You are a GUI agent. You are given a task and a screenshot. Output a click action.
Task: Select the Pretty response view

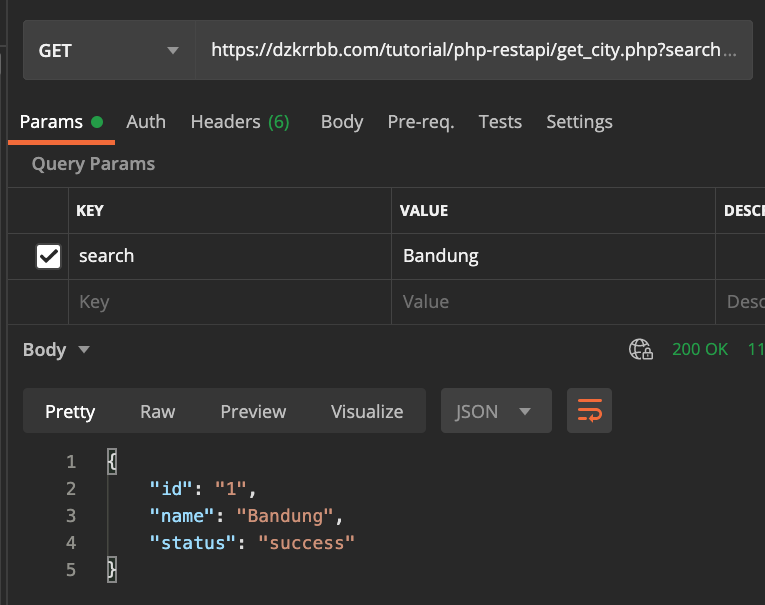70,411
